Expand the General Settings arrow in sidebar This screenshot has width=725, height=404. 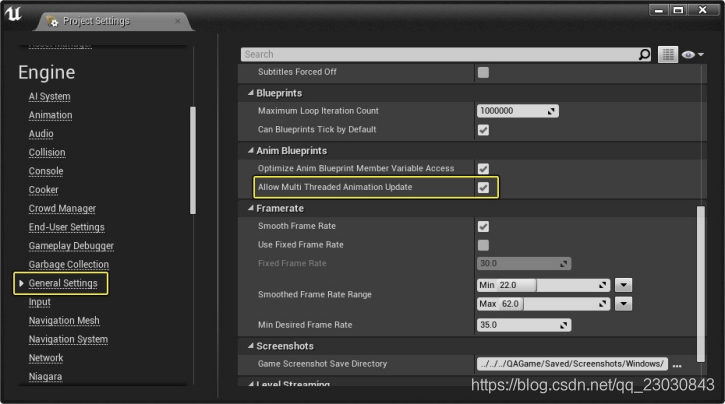(x=21, y=283)
